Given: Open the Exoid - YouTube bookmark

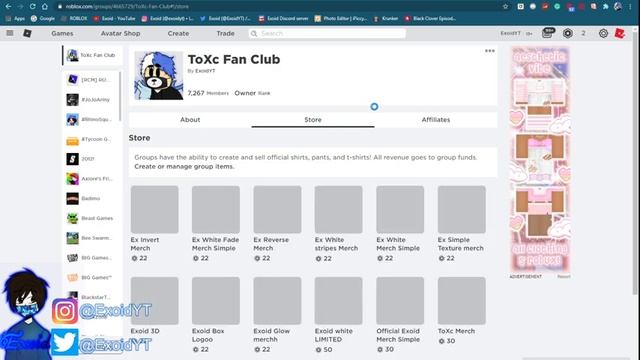Looking at the screenshot, I should [x=114, y=18].
